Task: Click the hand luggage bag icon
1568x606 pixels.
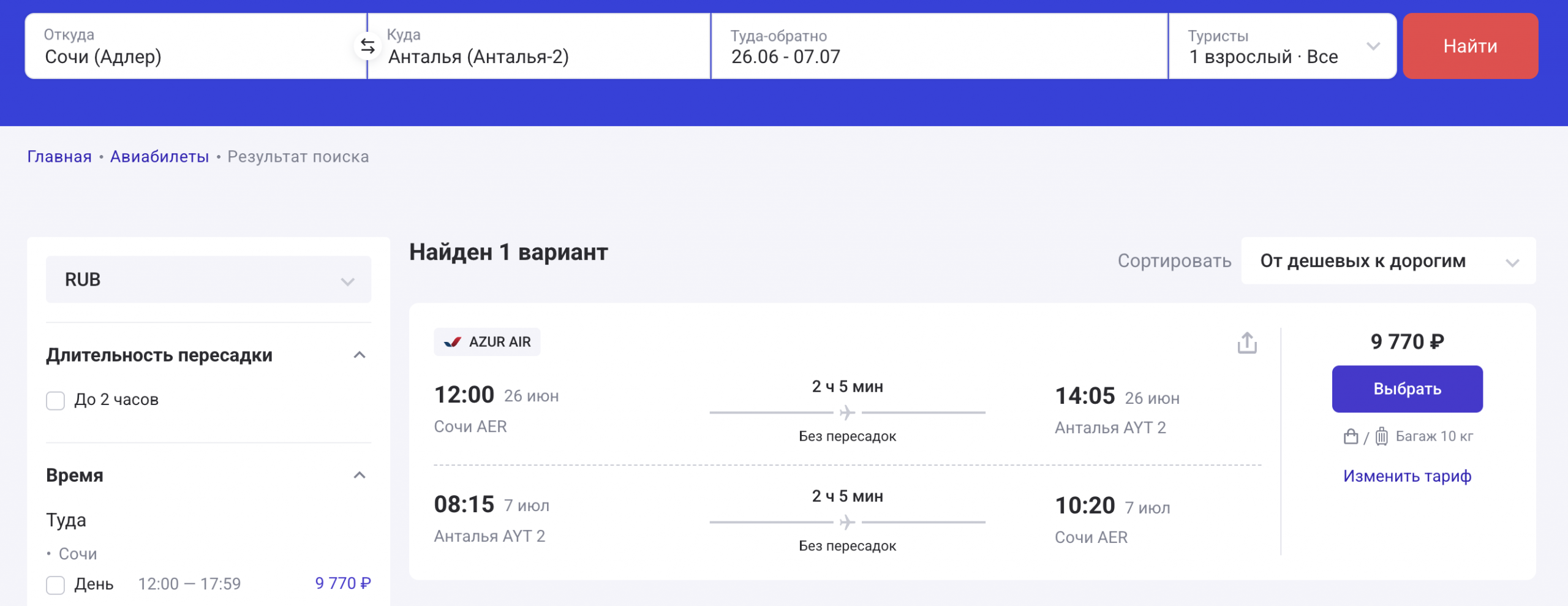Action: tap(1351, 436)
